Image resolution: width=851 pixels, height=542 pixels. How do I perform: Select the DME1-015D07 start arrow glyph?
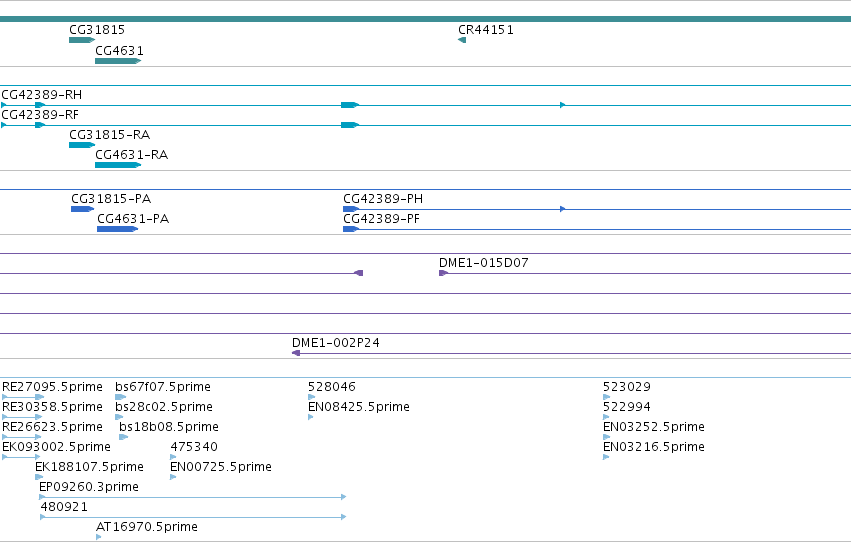coord(443,273)
